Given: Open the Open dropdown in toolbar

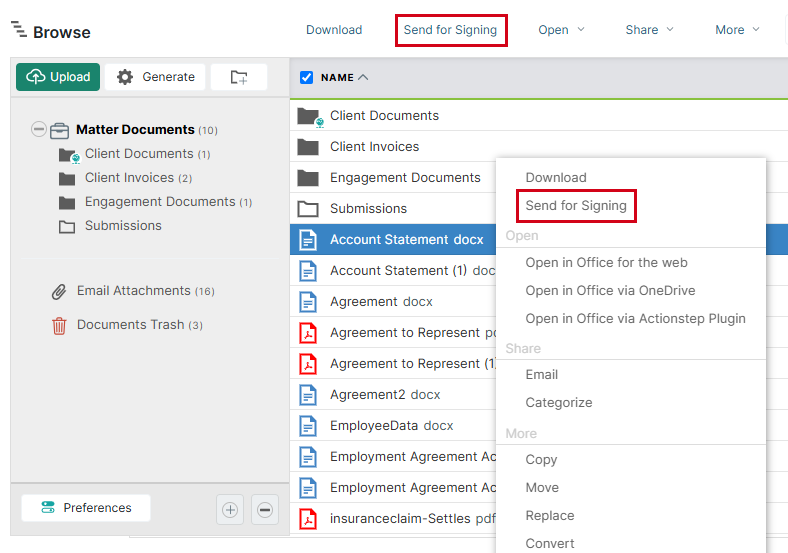Looking at the screenshot, I should (560, 30).
